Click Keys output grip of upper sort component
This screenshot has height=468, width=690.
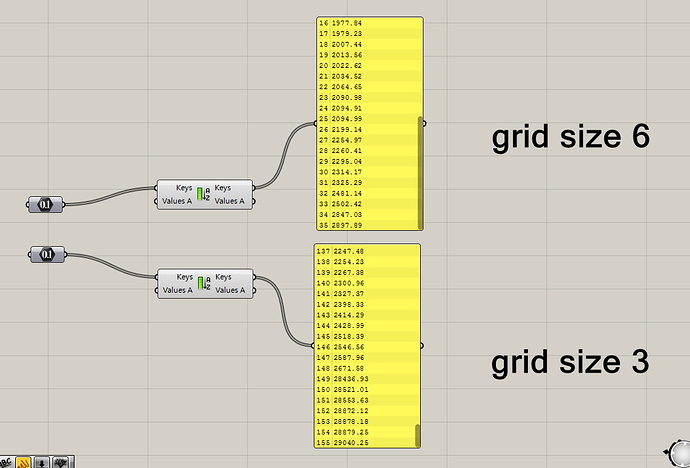(x=254, y=188)
